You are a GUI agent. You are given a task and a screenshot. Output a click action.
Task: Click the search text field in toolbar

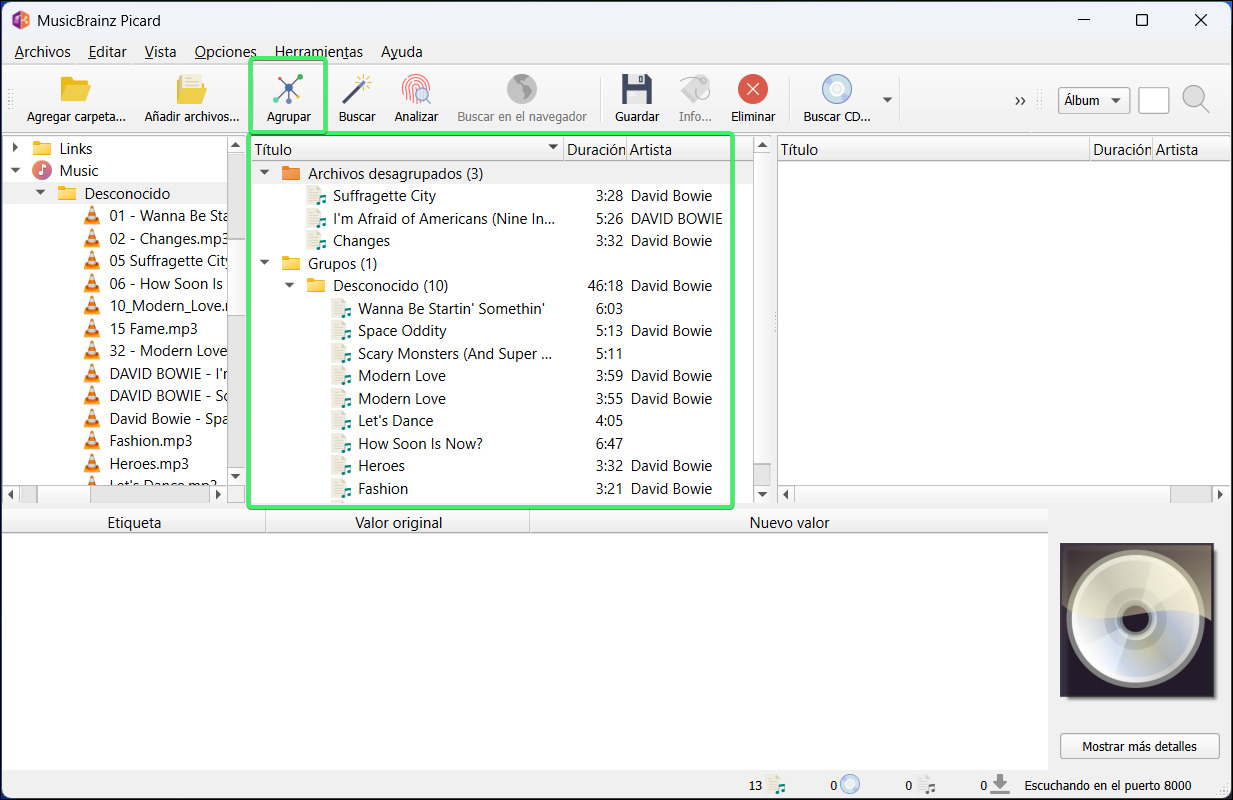point(1154,100)
